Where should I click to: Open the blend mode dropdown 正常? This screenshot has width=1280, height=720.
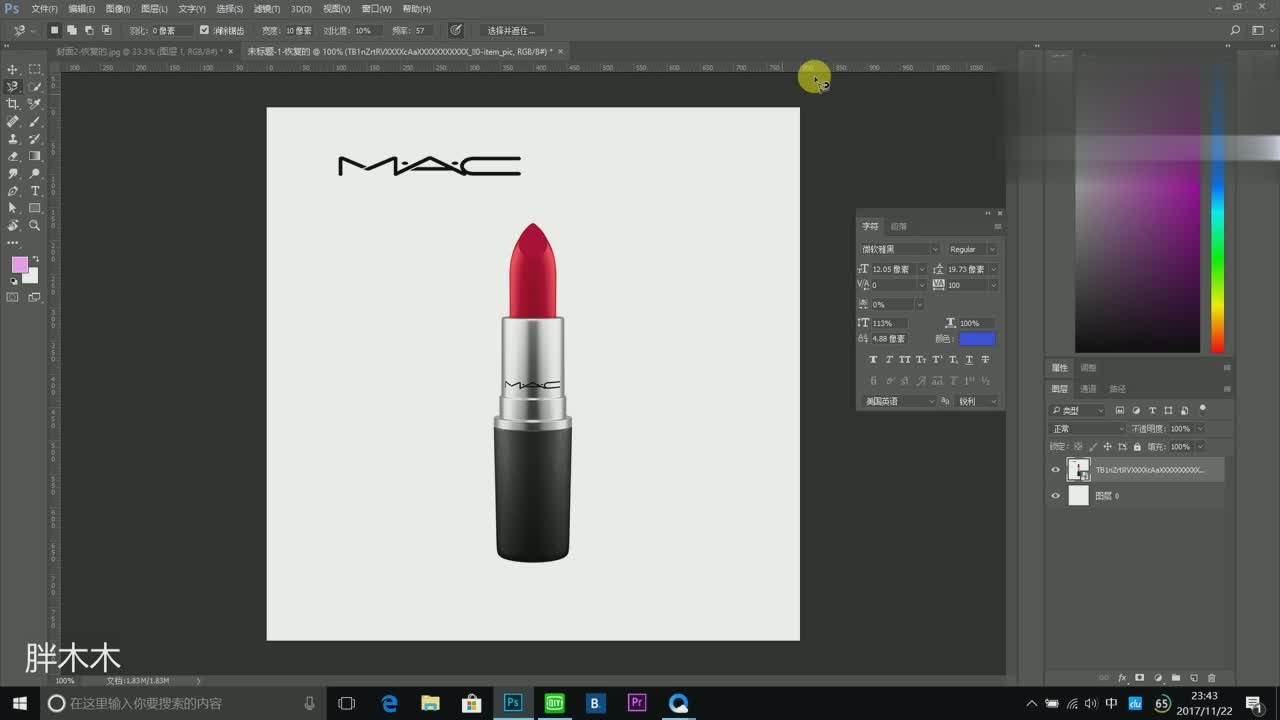pos(1087,429)
